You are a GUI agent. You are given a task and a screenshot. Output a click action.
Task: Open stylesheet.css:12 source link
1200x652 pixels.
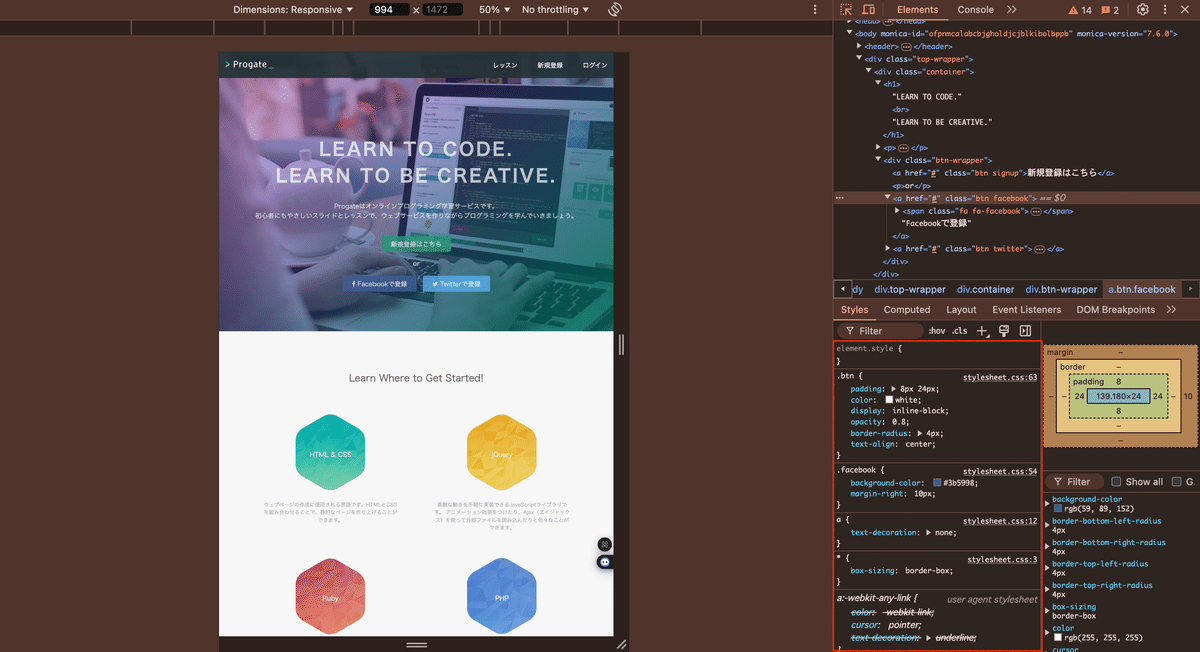pos(1000,521)
